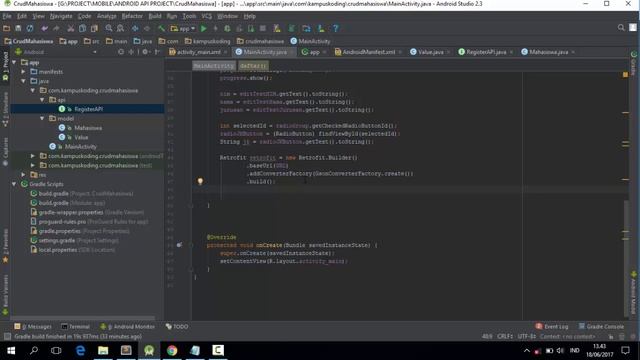Click the Redo arrow icon
Viewport: 640px width, 360px height.
pyautogui.click(x=56, y=29)
